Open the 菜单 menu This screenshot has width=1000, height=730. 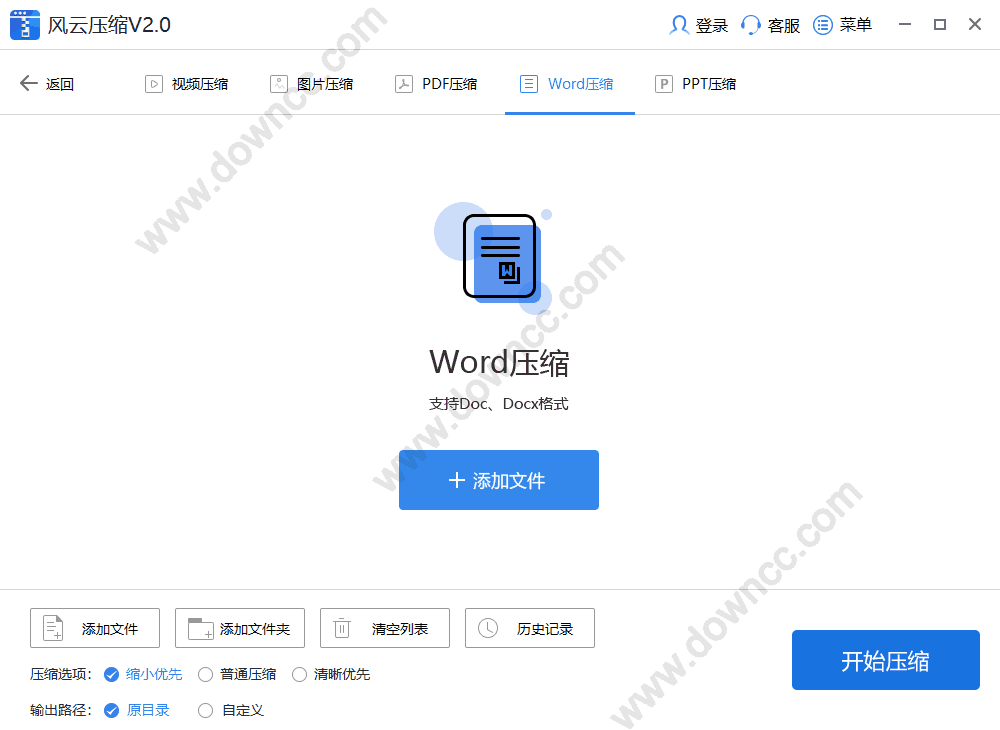(x=820, y=24)
